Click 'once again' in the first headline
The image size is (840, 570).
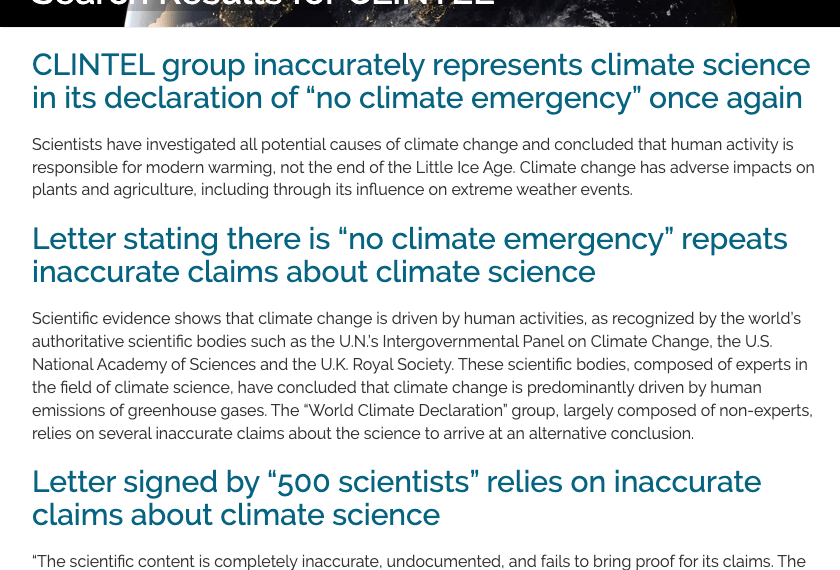tap(725, 99)
